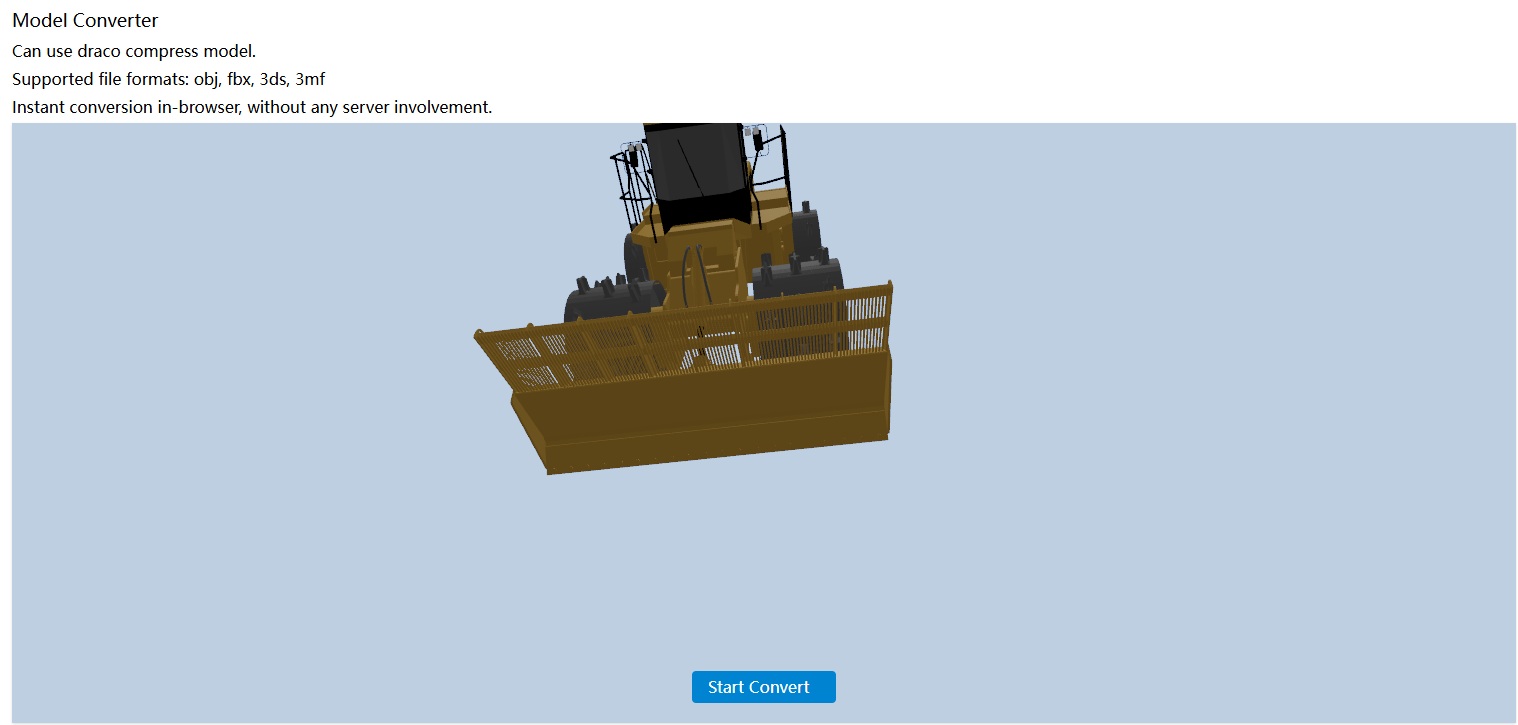1518x725 pixels.
Task: Click the Start Convert button
Action: pos(763,687)
